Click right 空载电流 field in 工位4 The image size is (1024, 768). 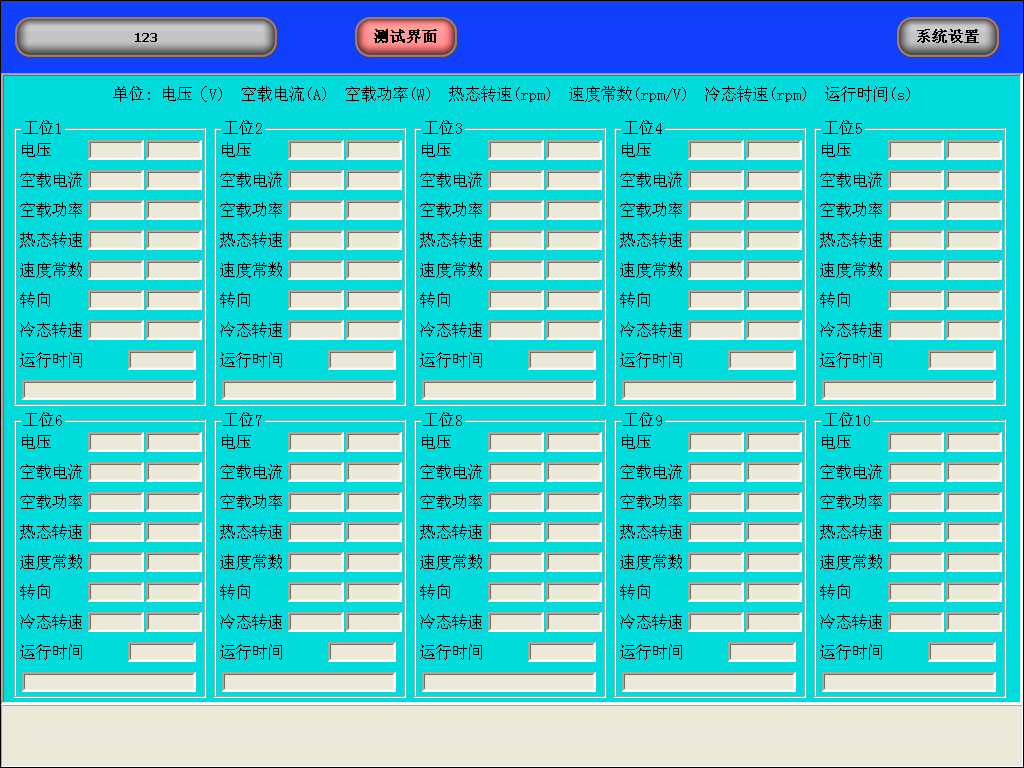774,180
